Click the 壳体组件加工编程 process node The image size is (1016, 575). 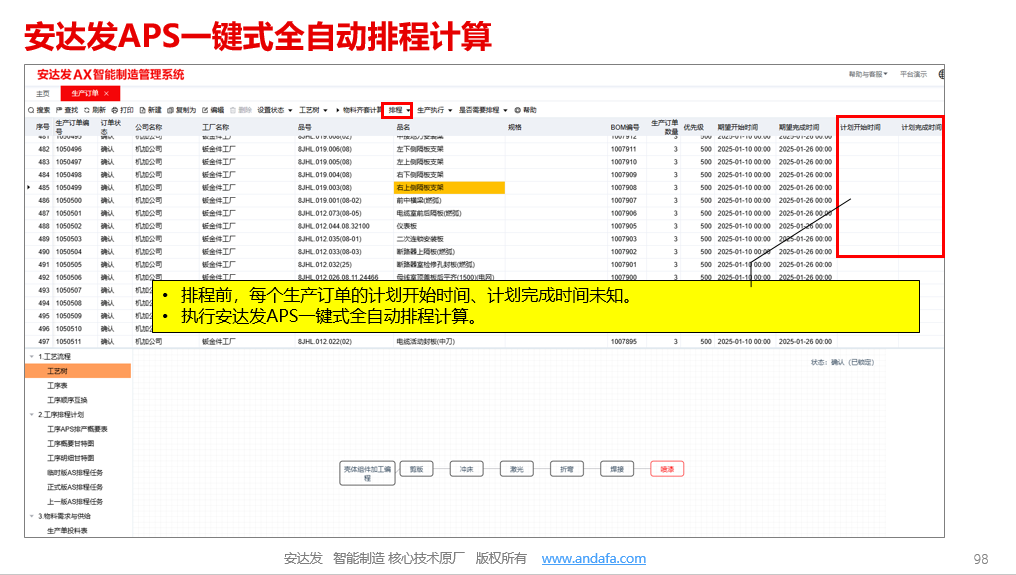click(367, 473)
